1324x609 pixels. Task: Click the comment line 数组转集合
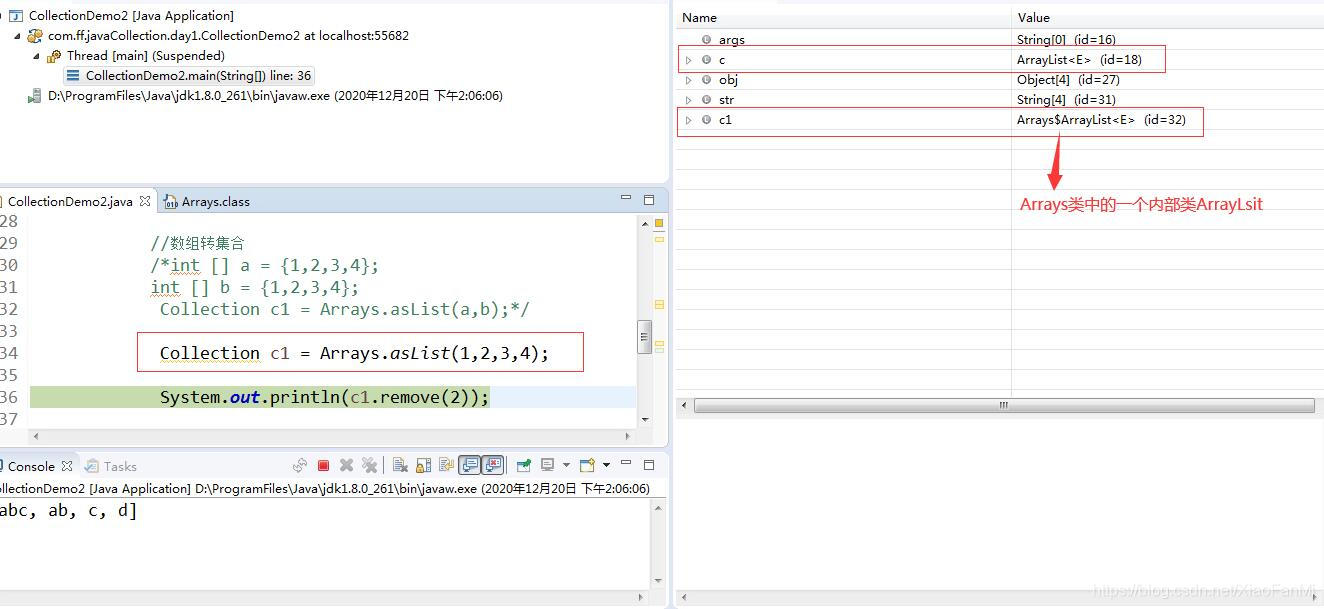click(x=197, y=243)
